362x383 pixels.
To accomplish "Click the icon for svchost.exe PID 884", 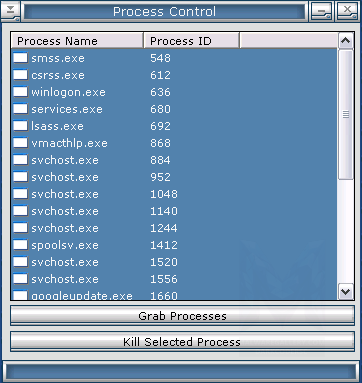I will (20, 160).
